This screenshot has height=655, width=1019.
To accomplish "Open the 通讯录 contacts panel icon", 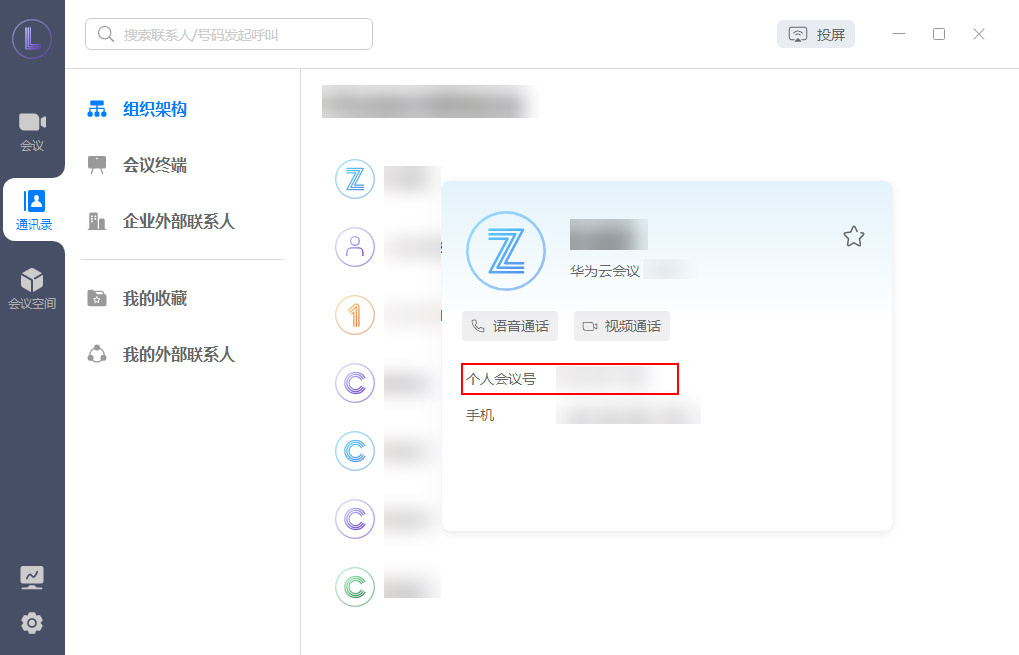I will click(32, 203).
